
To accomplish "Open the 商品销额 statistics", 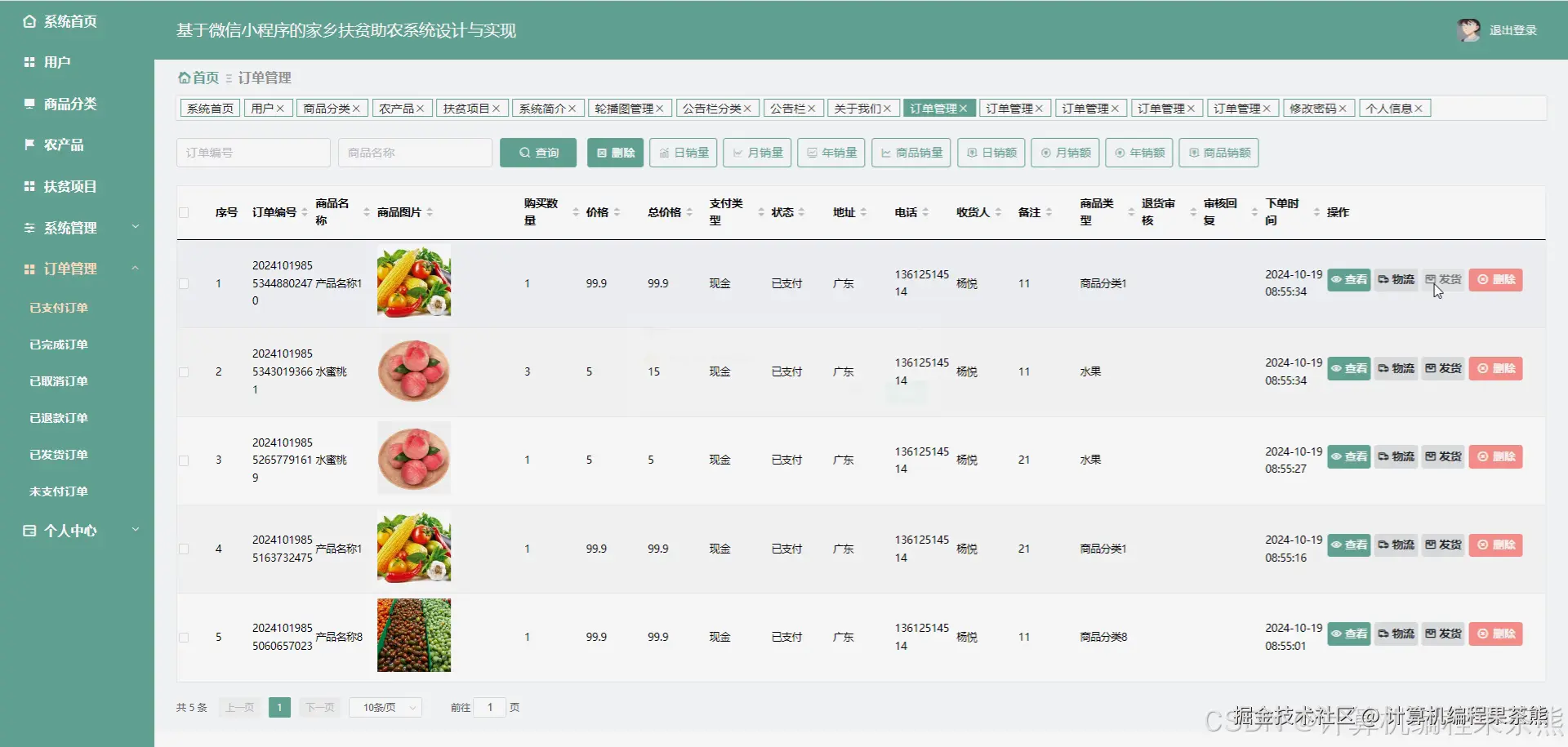I will click(x=1218, y=153).
